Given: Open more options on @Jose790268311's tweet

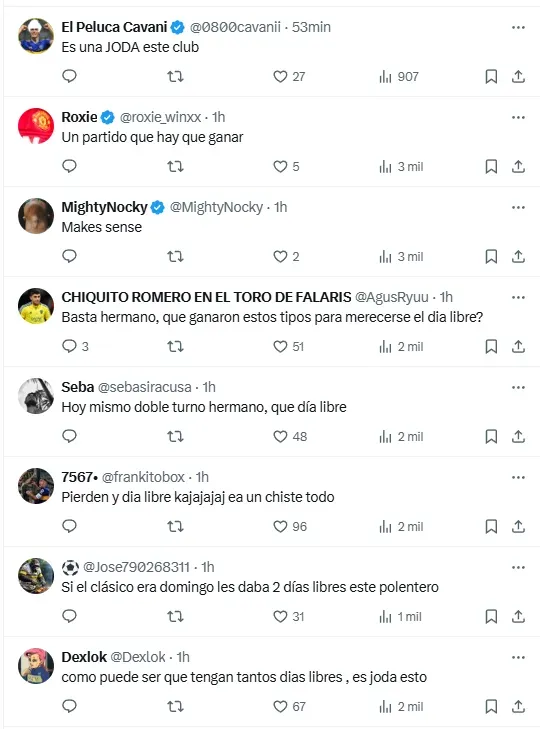Looking at the screenshot, I should click(x=518, y=567).
